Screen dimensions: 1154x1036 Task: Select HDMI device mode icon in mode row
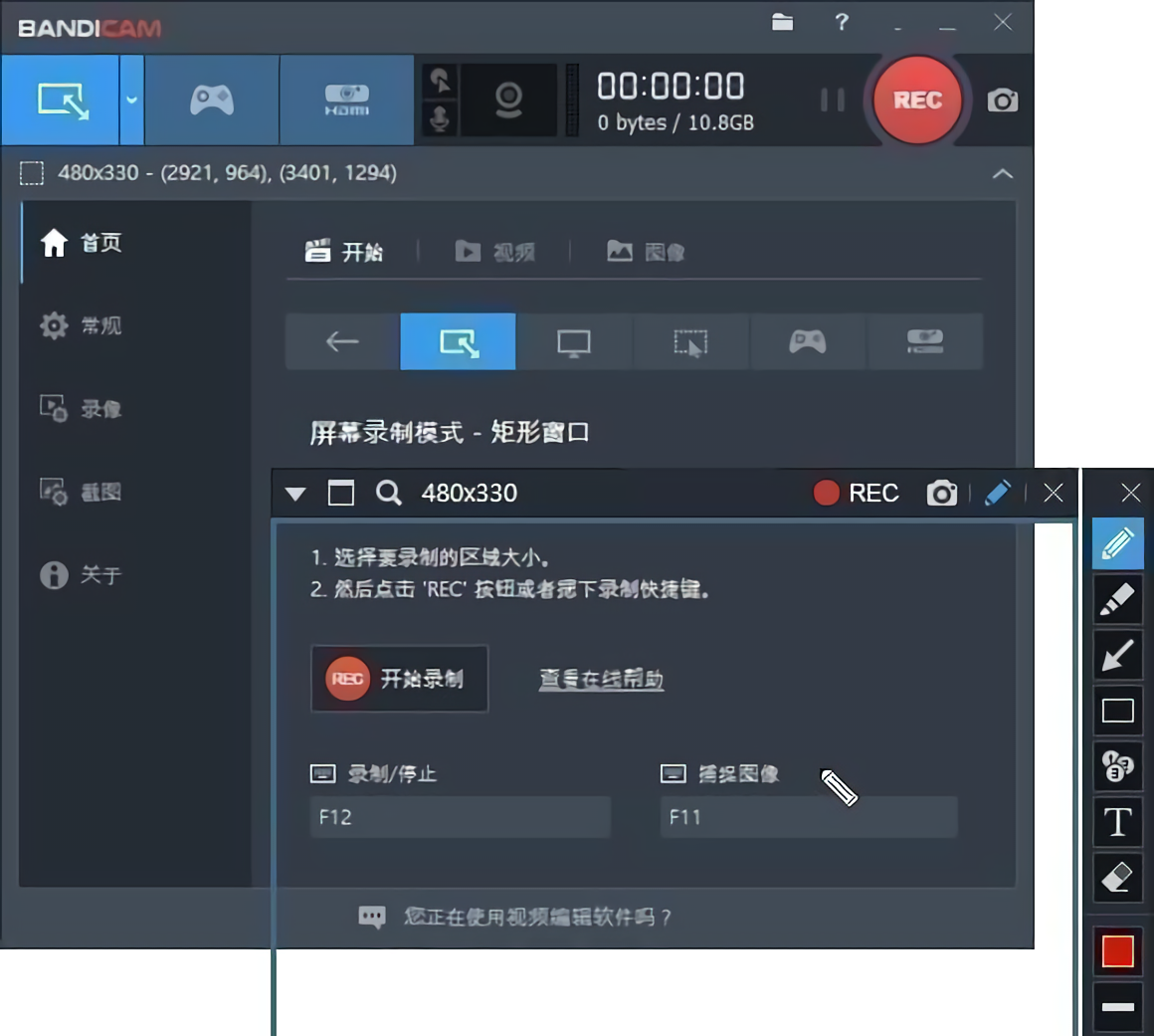coord(924,341)
